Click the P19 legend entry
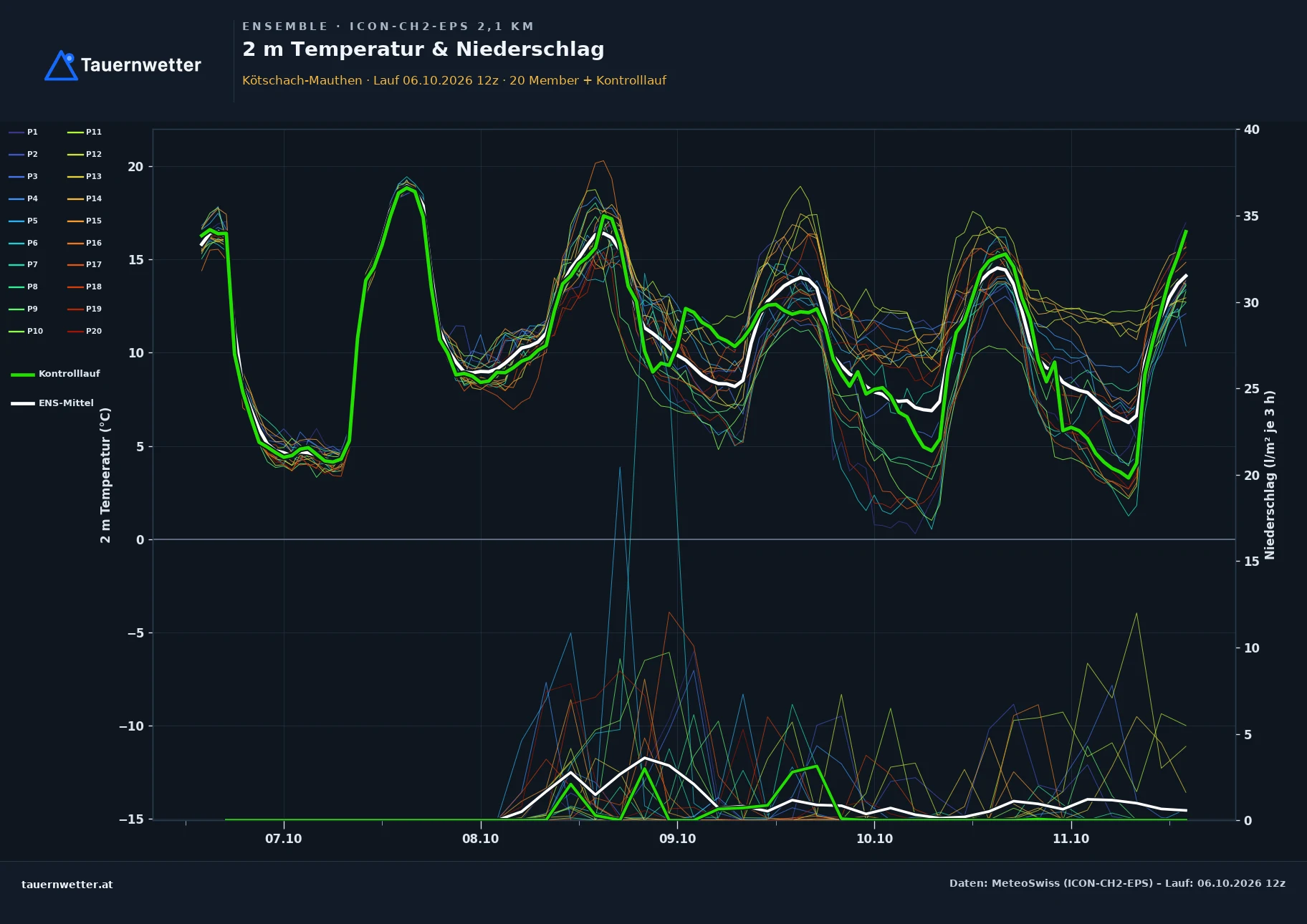Image resolution: width=1307 pixels, height=924 pixels. click(x=85, y=309)
